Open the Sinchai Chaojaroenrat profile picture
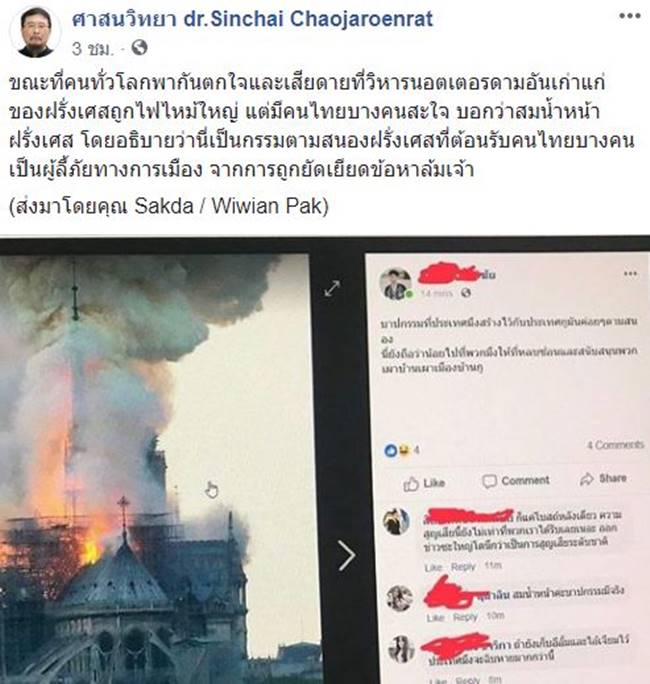 pos(36,32)
